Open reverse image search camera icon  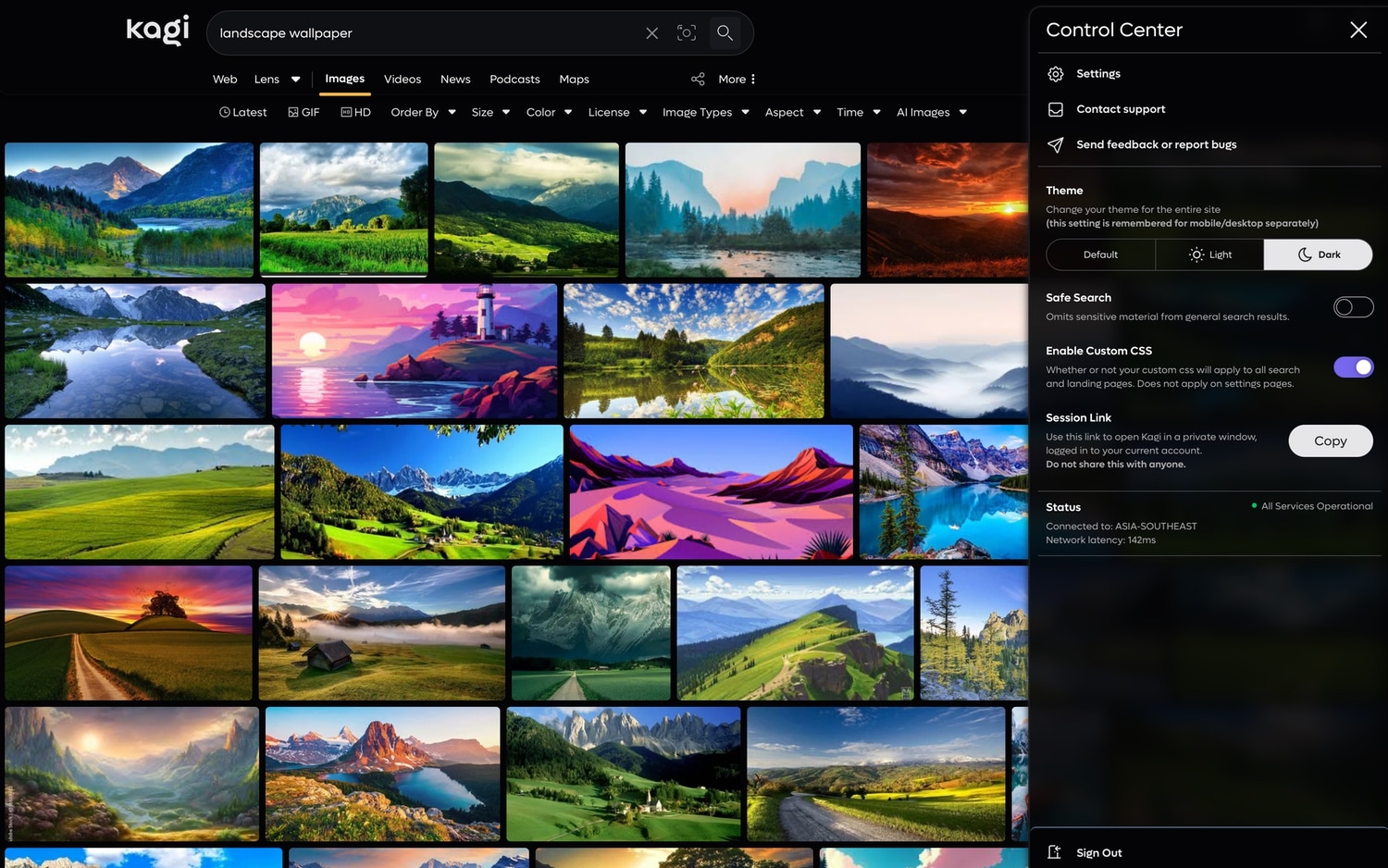coord(687,33)
